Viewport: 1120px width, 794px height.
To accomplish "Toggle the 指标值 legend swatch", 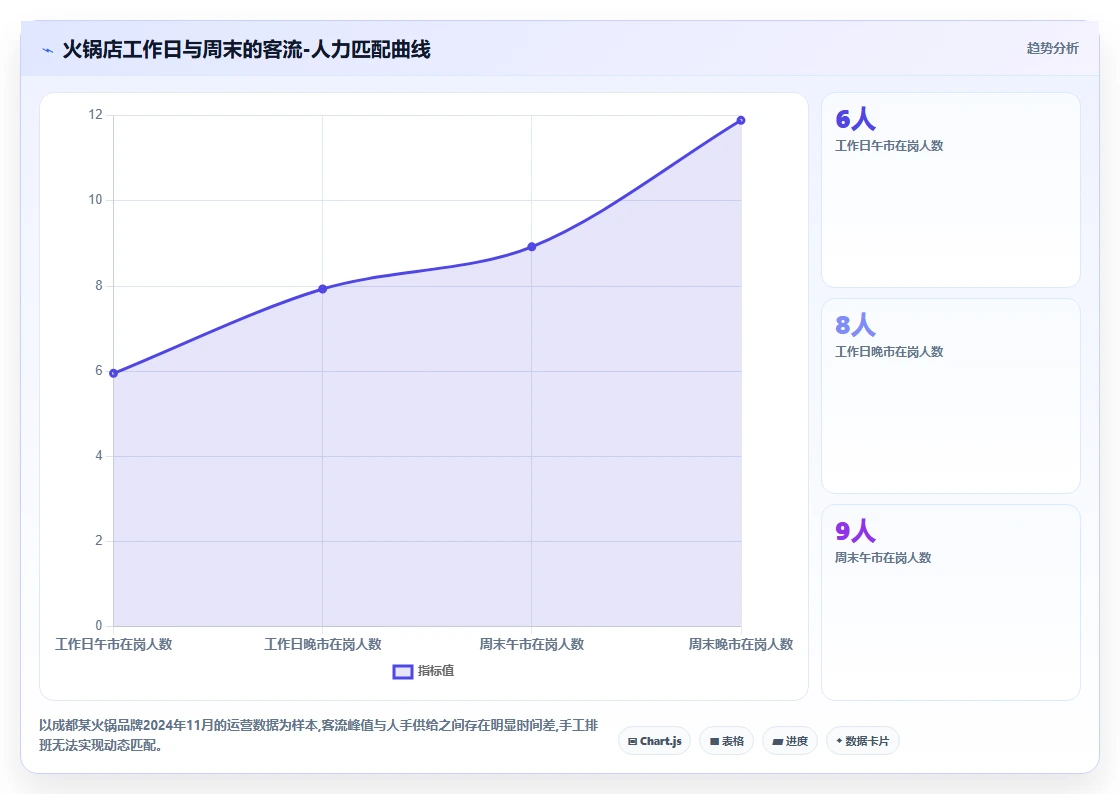I will click(x=403, y=671).
